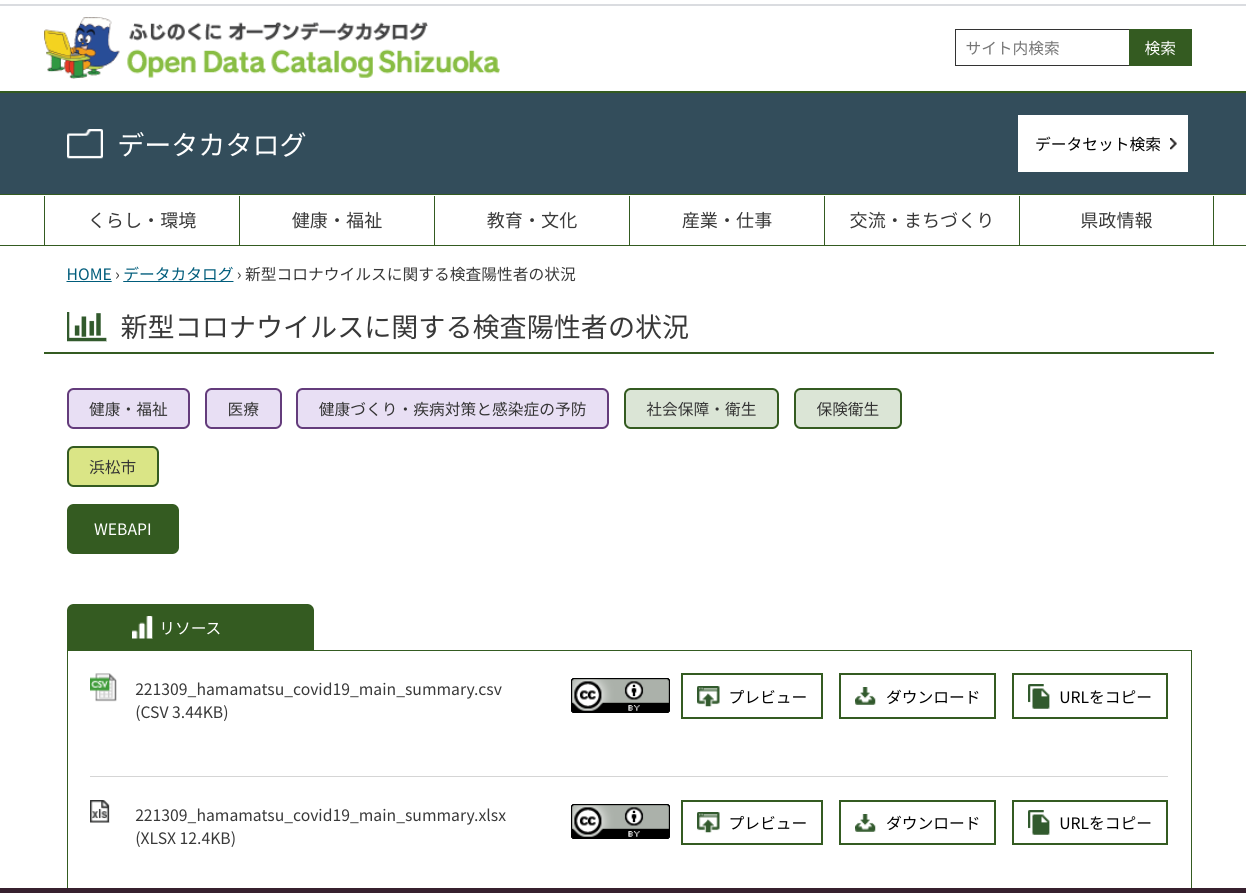Click the XLSX file icon for main_summary.xlsx
This screenshot has height=893, width=1246.
click(99, 814)
